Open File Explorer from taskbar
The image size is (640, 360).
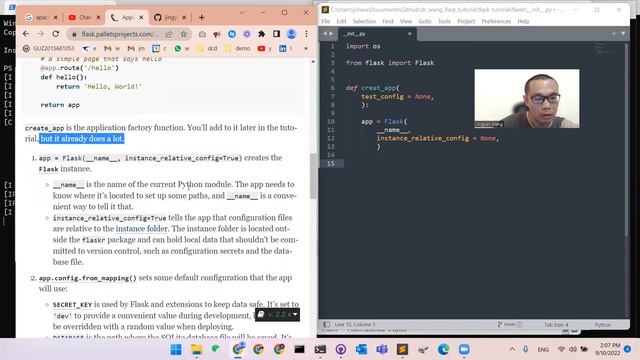(196, 349)
